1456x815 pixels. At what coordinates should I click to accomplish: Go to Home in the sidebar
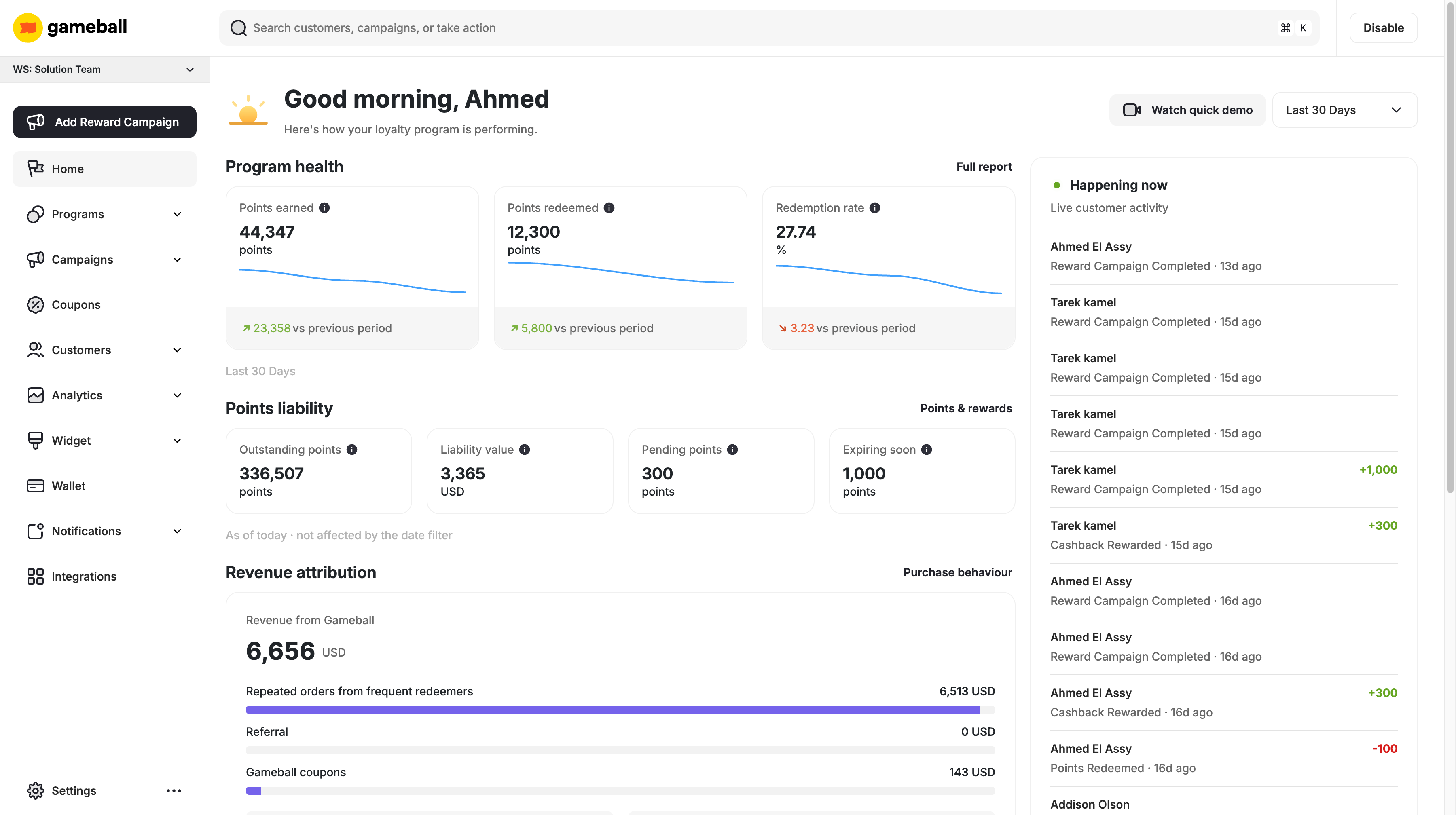[105, 168]
